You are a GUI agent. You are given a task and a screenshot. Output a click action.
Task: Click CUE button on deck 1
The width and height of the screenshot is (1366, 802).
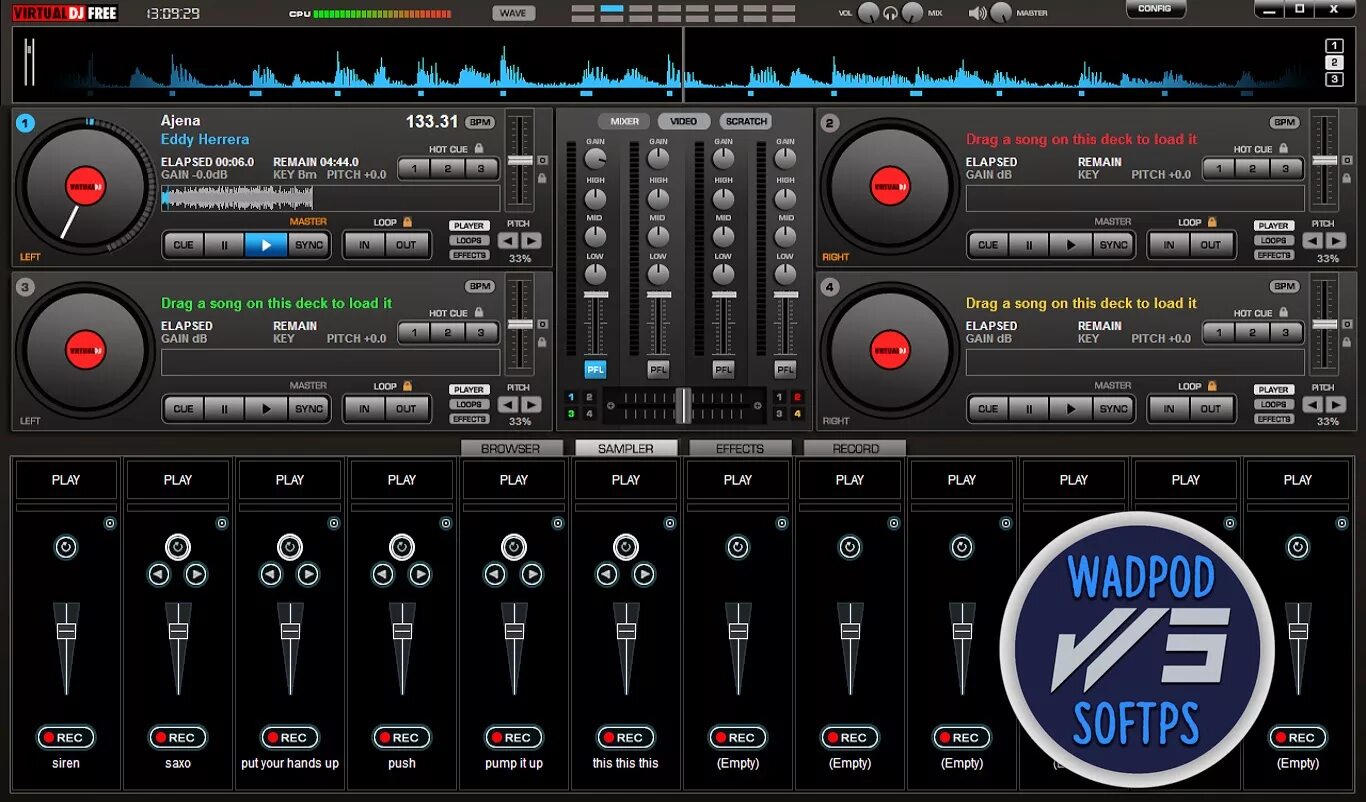coord(184,244)
